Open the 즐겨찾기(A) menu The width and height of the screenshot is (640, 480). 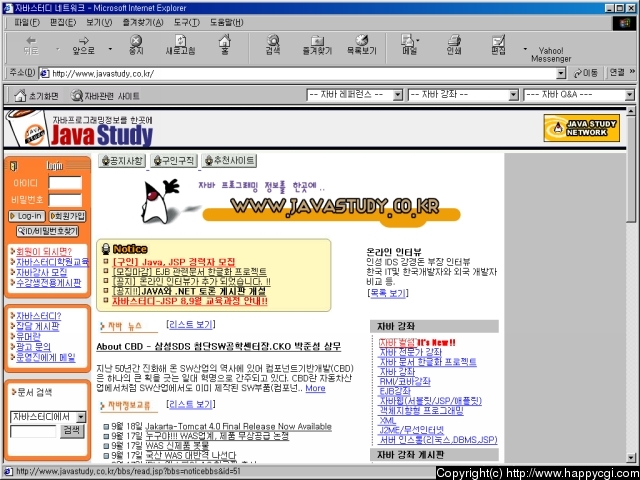(x=143, y=22)
